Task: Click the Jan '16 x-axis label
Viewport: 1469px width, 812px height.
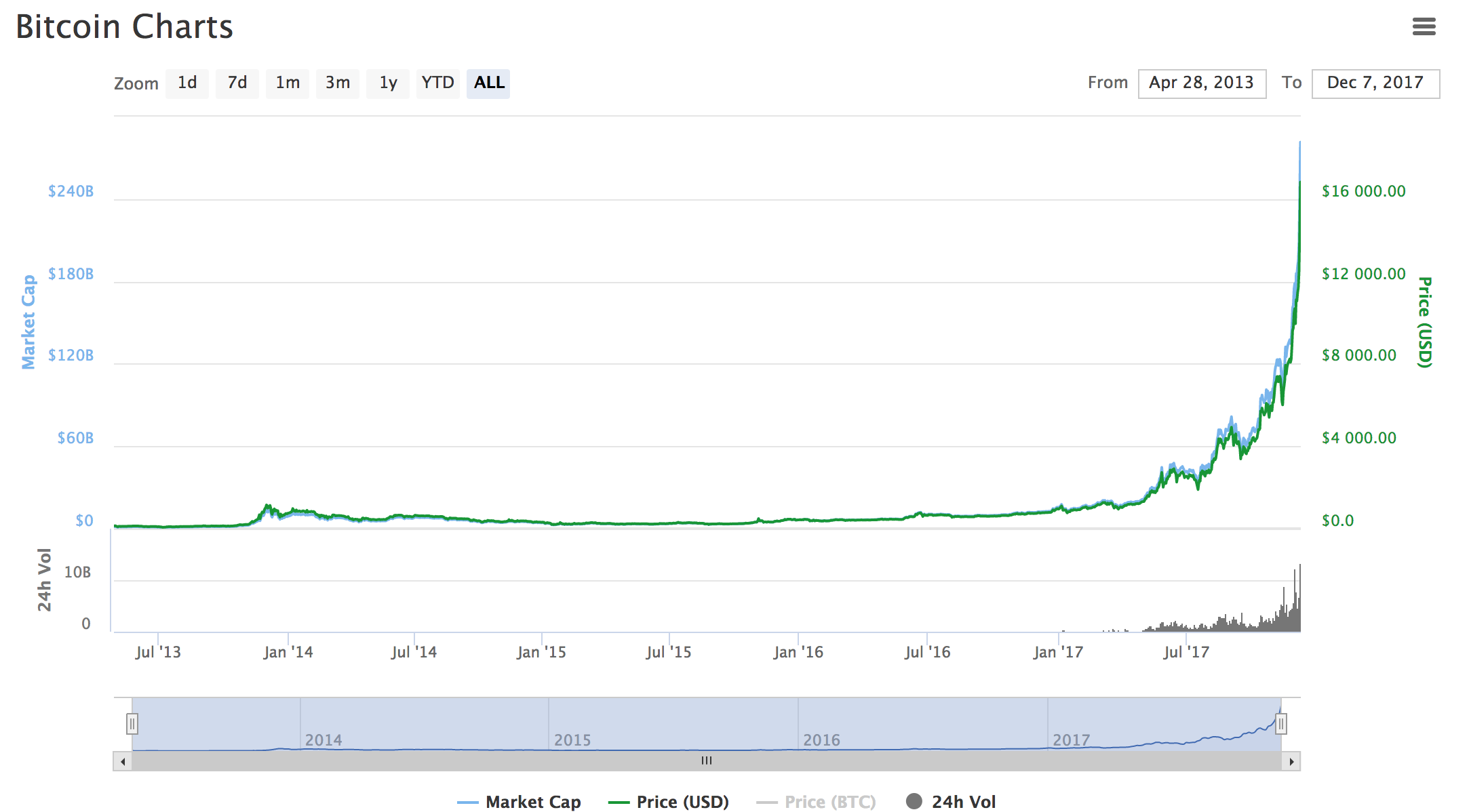Action: pos(798,652)
